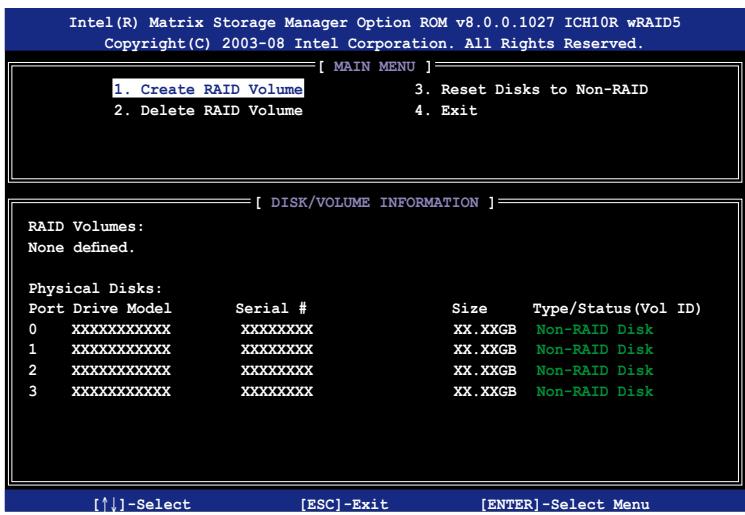This screenshot has height=515, width=745.
Task: Click the '[ESC]-Exit' footer hint
Action: coord(344,504)
